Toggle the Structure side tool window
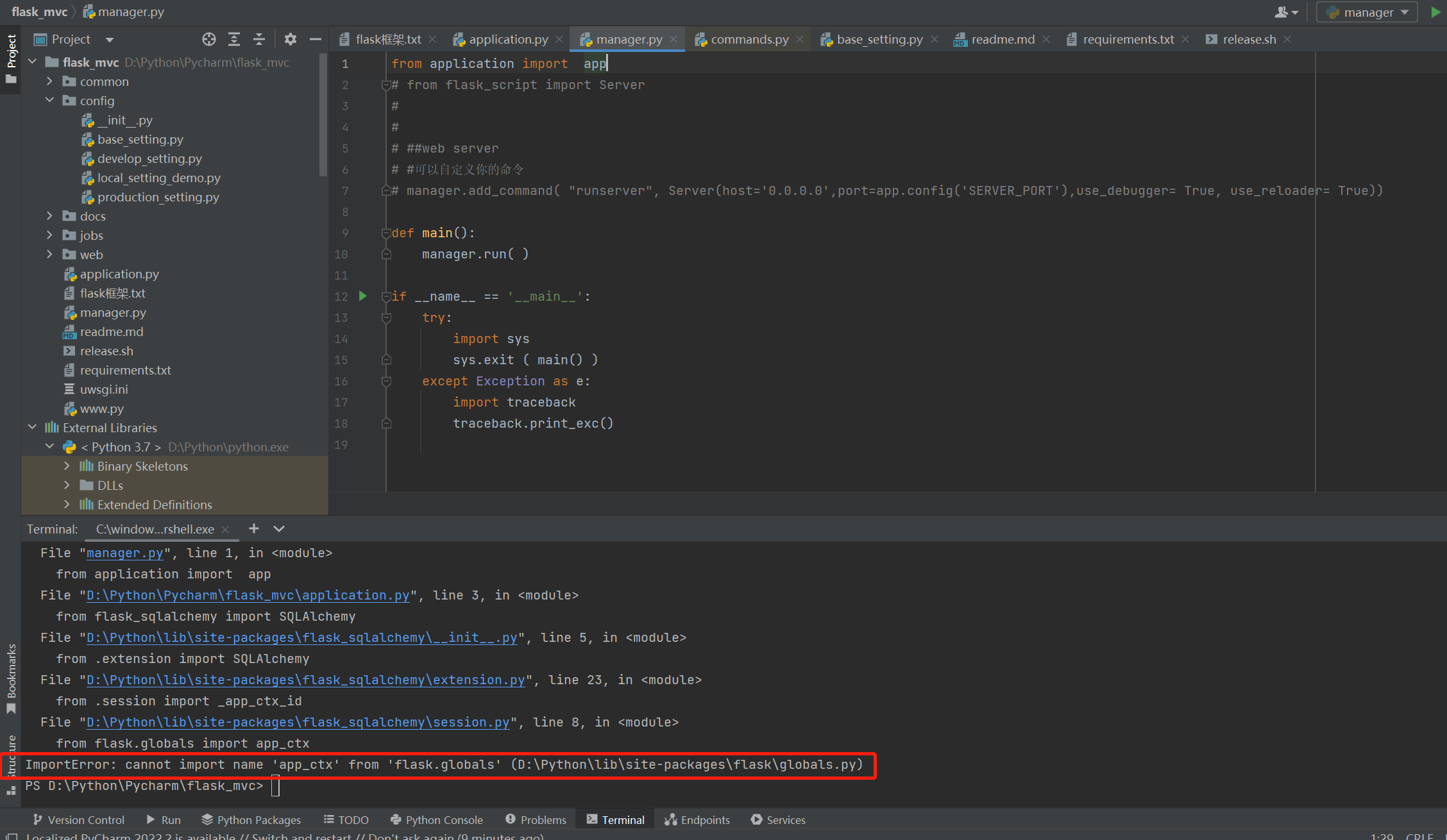This screenshot has height=840, width=1447. pos(11,764)
